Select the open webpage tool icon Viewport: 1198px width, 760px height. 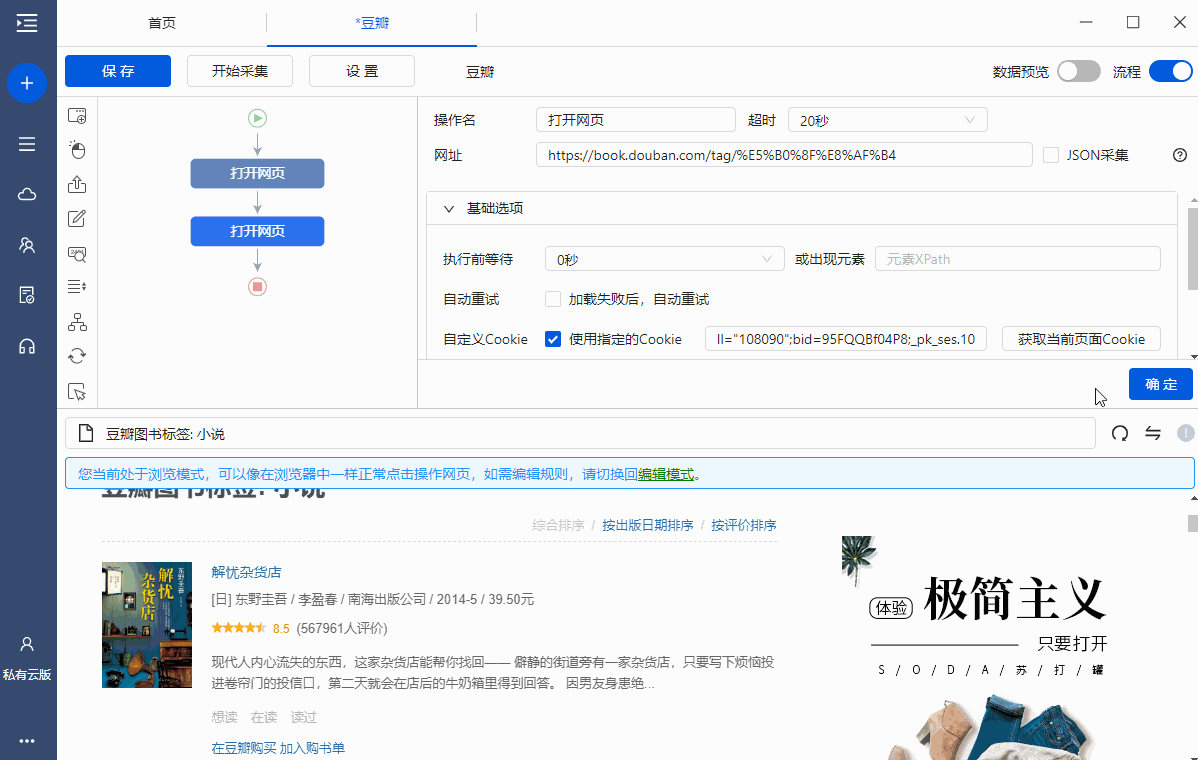click(x=77, y=116)
